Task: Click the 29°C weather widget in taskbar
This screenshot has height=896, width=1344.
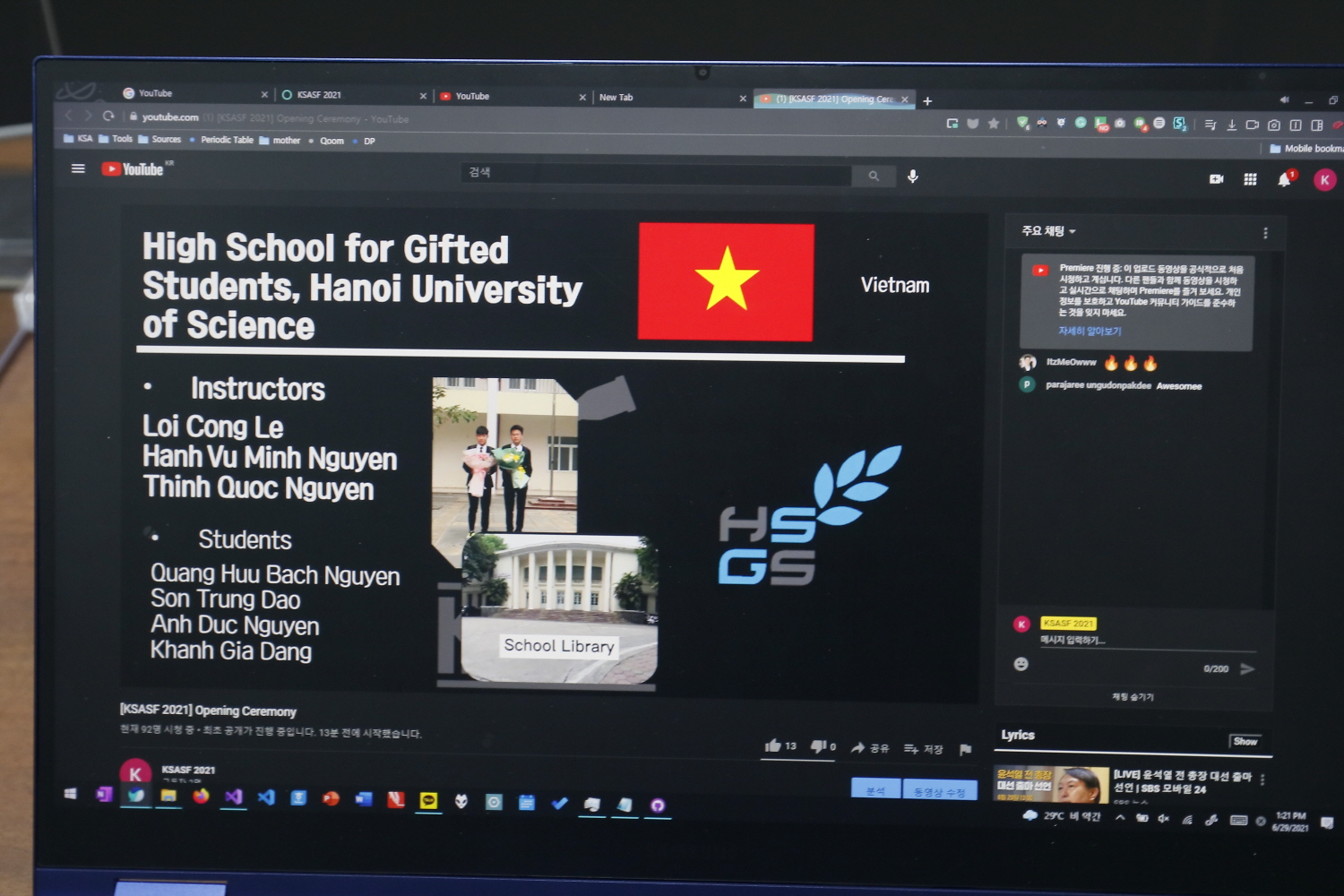Action: (1062, 816)
